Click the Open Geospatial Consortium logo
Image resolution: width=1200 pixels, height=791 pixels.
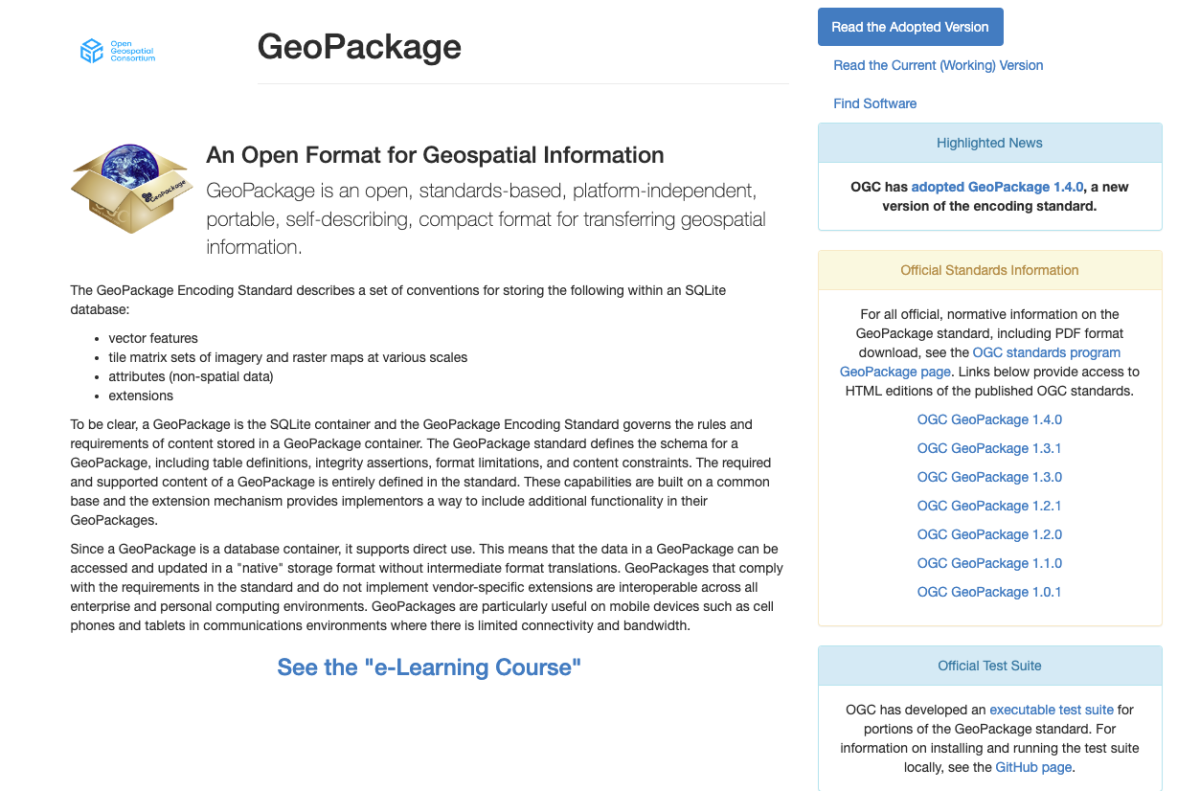pos(117,51)
